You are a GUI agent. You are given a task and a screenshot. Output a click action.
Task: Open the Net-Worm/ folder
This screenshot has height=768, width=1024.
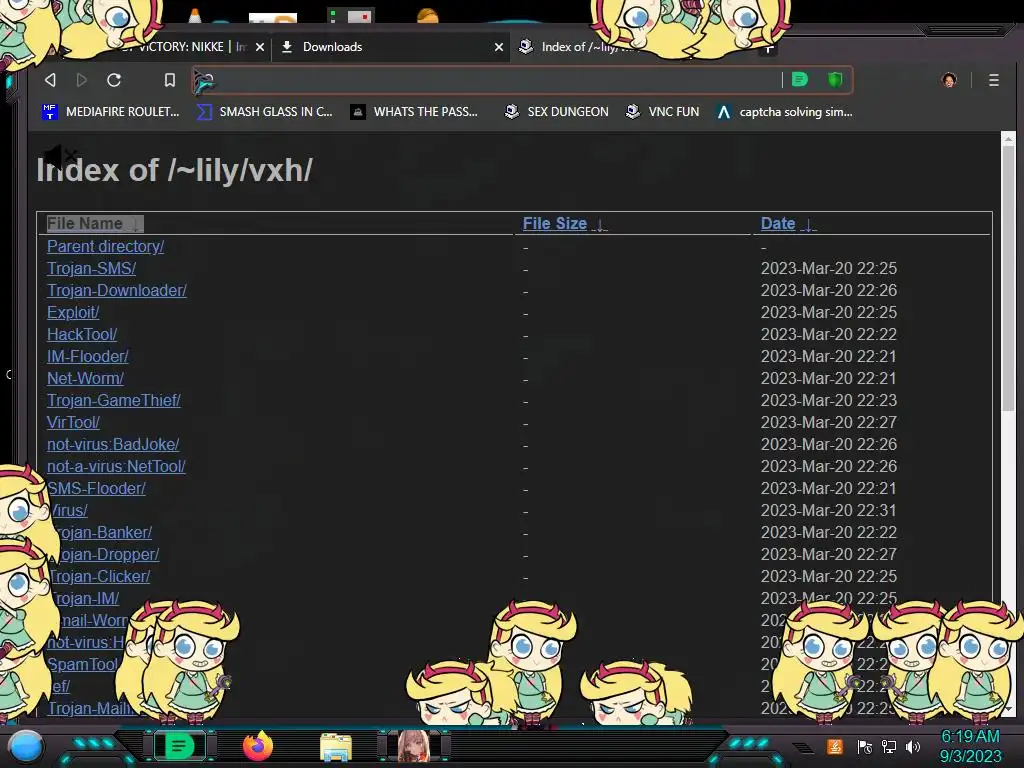tap(85, 378)
